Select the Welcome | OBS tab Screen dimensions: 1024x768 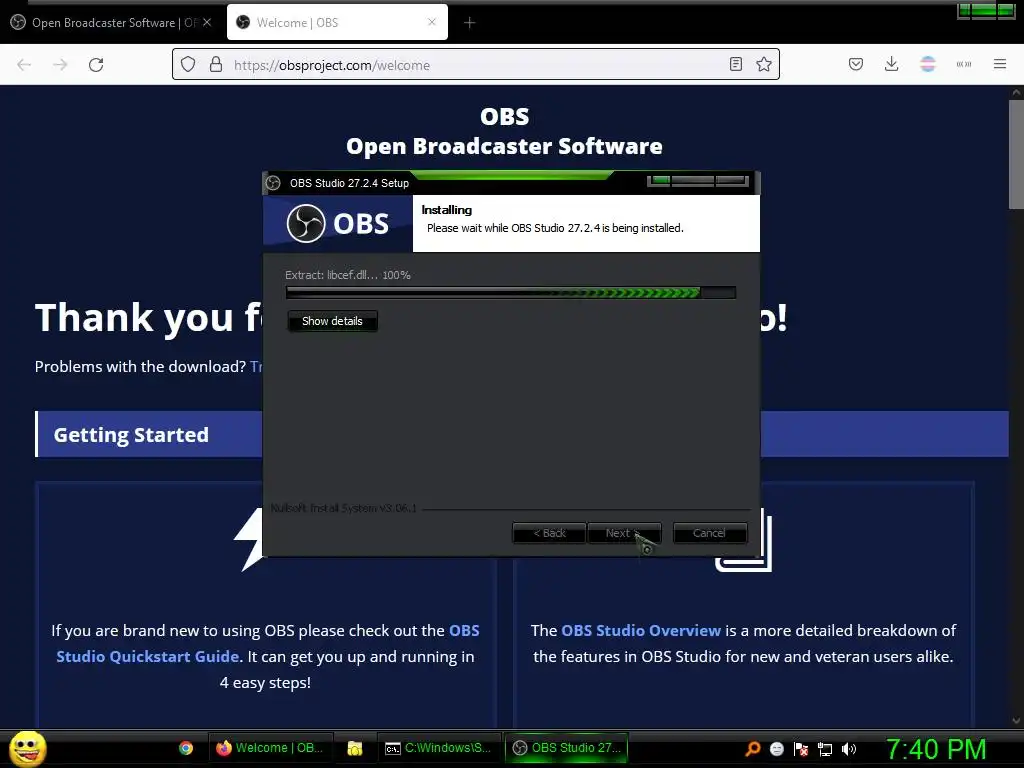[337, 23]
